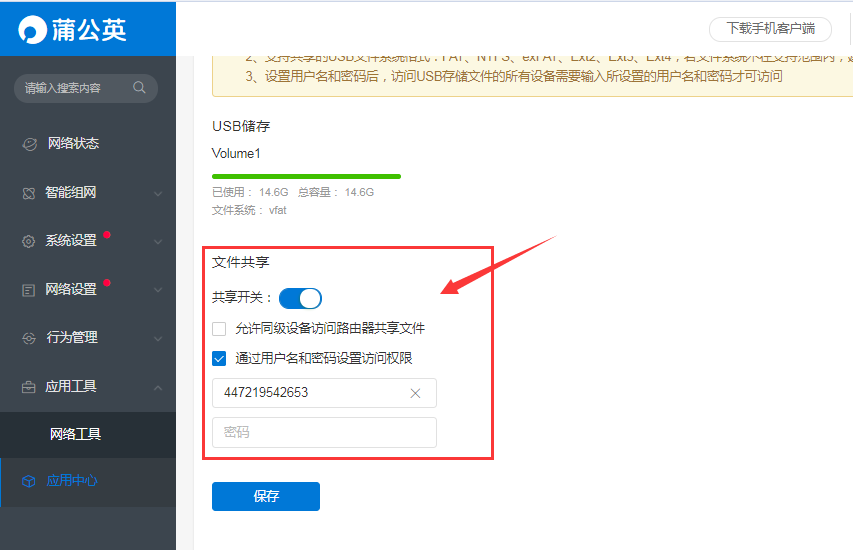Click the search magnifier icon
Image resolution: width=853 pixels, height=550 pixels.
tap(139, 87)
